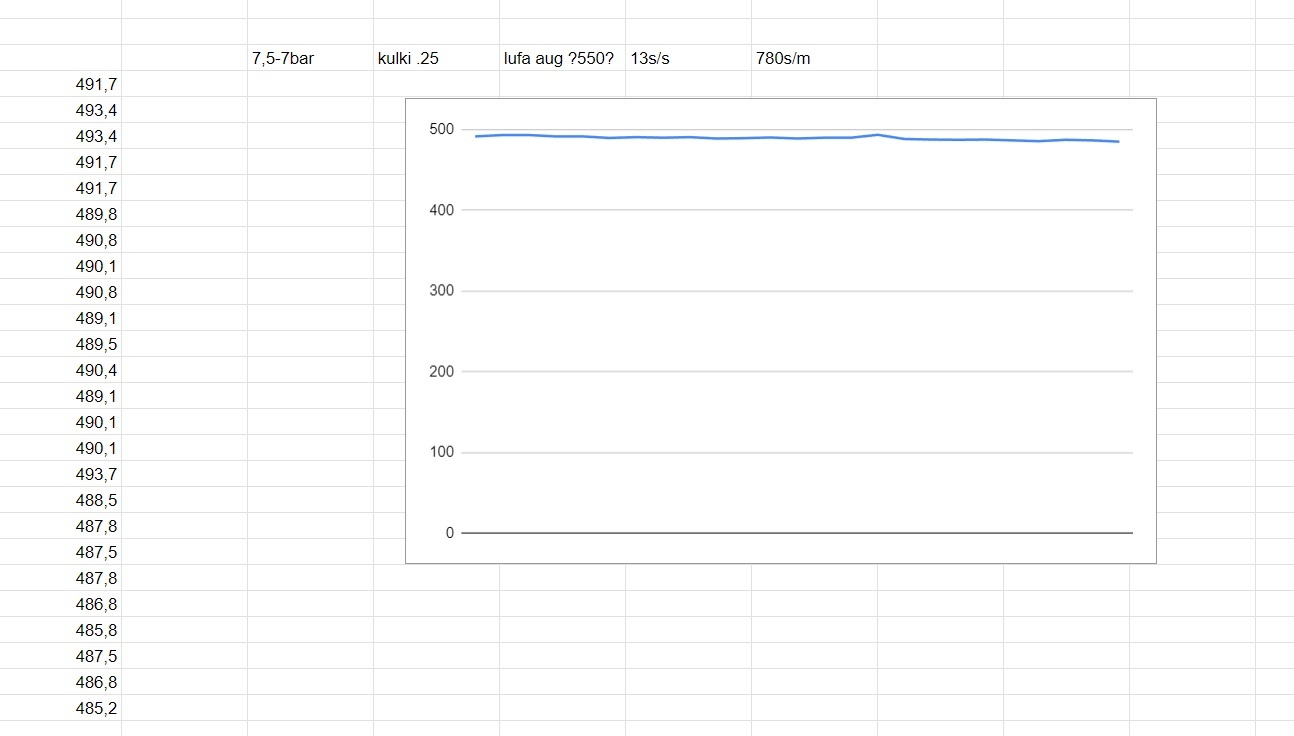Select the cell with value 493,7
This screenshot has height=736, width=1294.
96,474
